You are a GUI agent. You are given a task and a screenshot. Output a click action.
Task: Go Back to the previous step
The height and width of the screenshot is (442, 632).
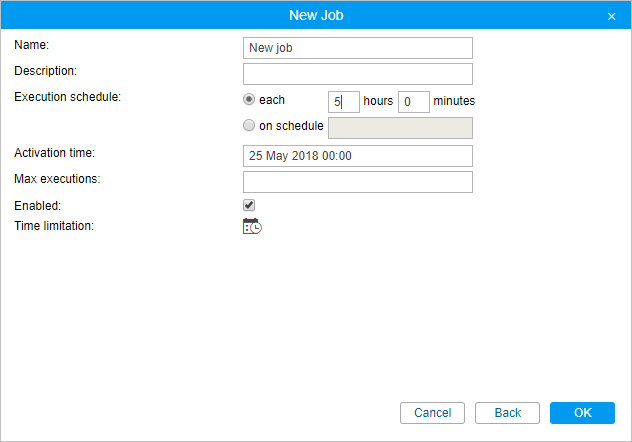point(507,413)
